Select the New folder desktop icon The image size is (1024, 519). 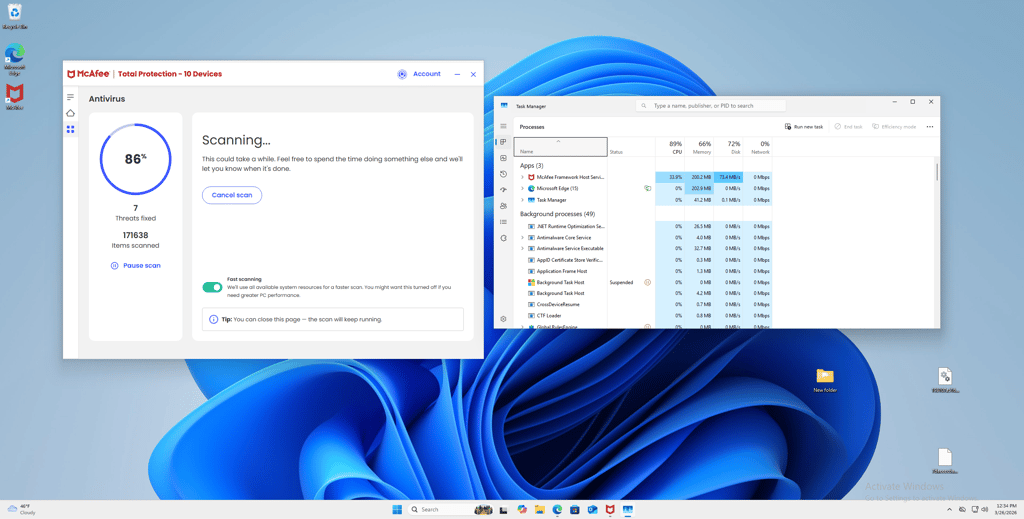(x=825, y=380)
